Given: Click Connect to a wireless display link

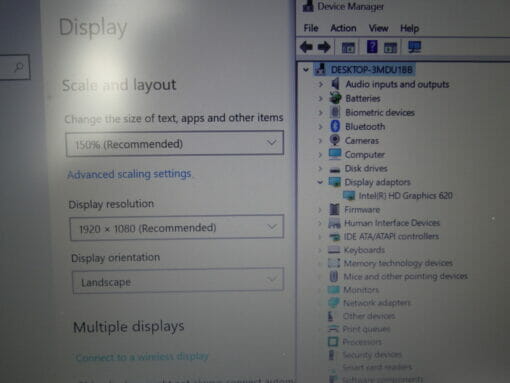Looking at the screenshot, I should click(x=142, y=357).
